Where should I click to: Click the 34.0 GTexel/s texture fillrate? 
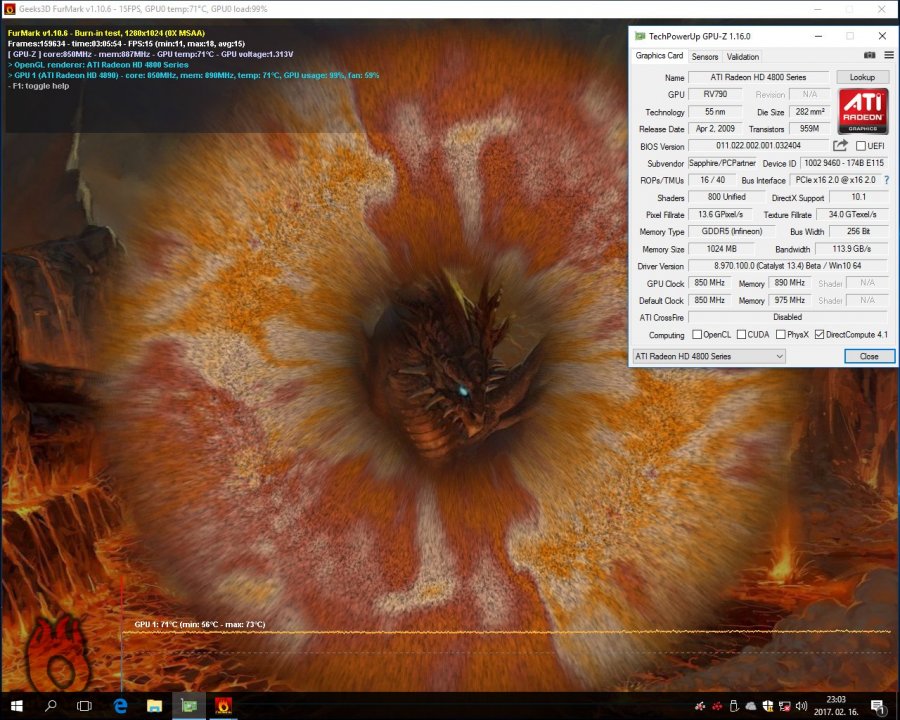[x=852, y=214]
